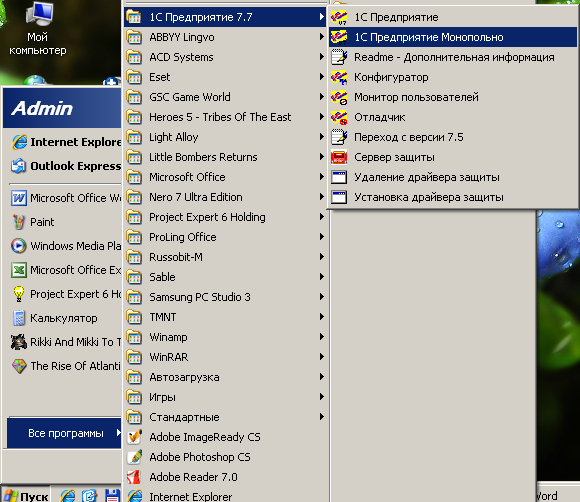Viewport: 580px width, 502px height.
Task: Click the Сервер защиты red icon
Action: point(339,157)
